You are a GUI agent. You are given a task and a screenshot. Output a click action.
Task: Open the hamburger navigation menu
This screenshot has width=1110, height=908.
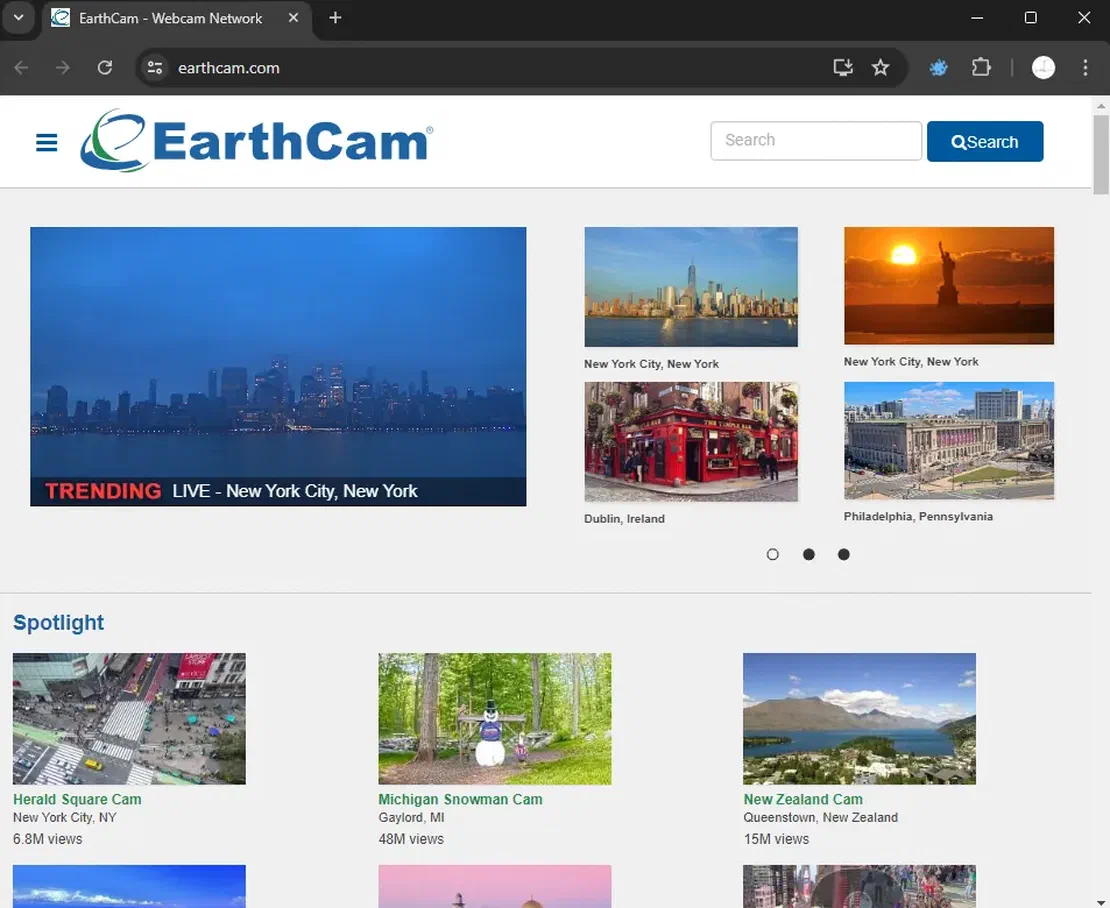coord(46,142)
